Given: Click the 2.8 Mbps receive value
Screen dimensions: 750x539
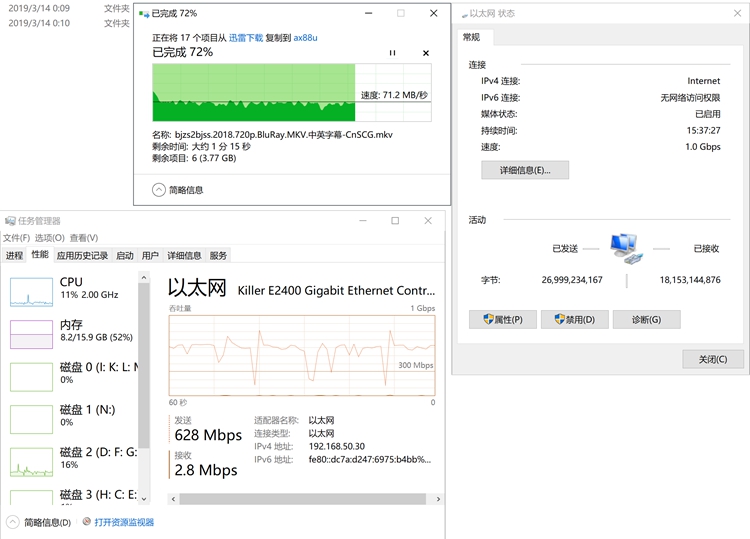Looking at the screenshot, I should pos(206,470).
